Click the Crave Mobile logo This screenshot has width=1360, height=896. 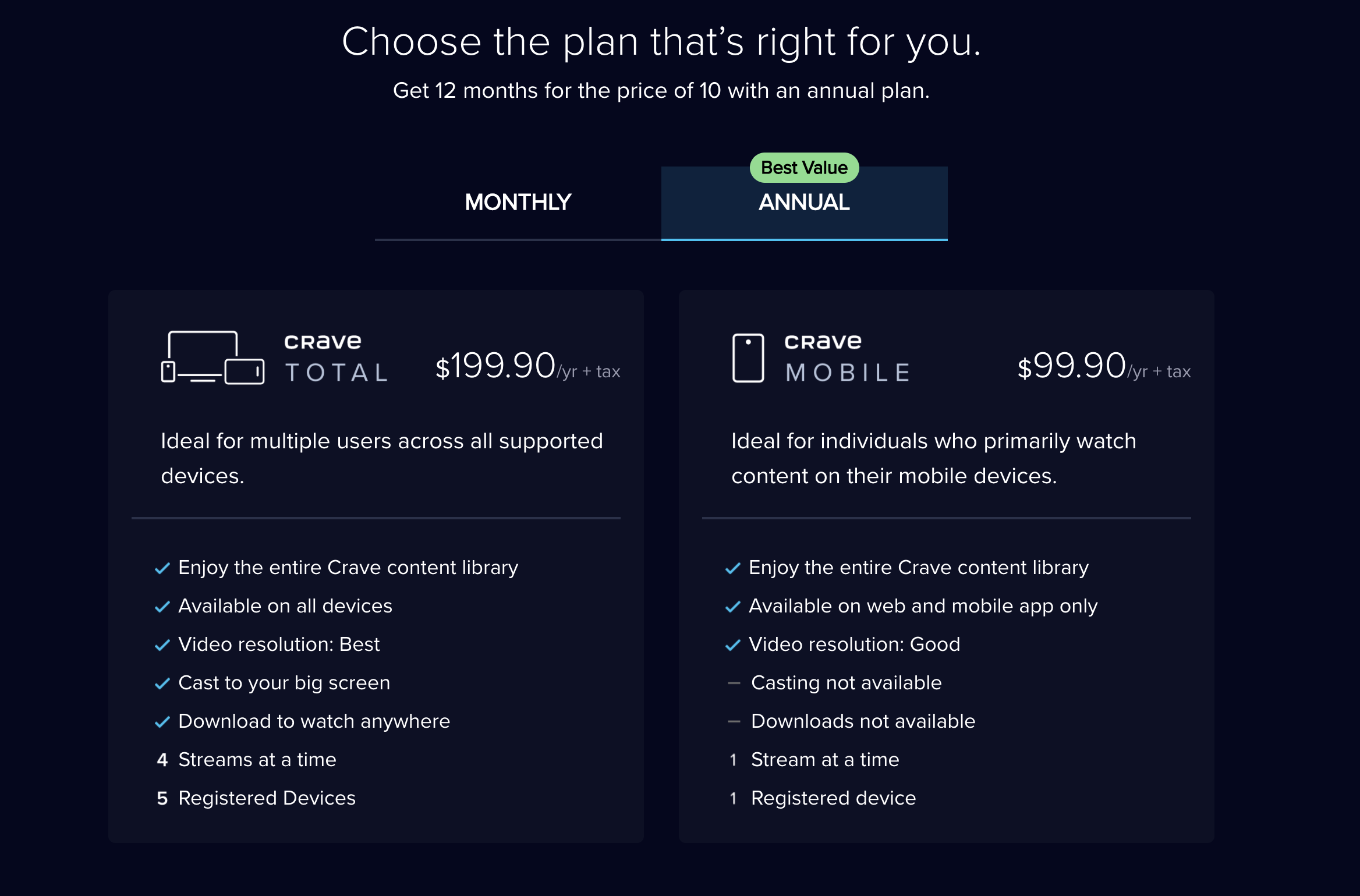click(x=847, y=358)
